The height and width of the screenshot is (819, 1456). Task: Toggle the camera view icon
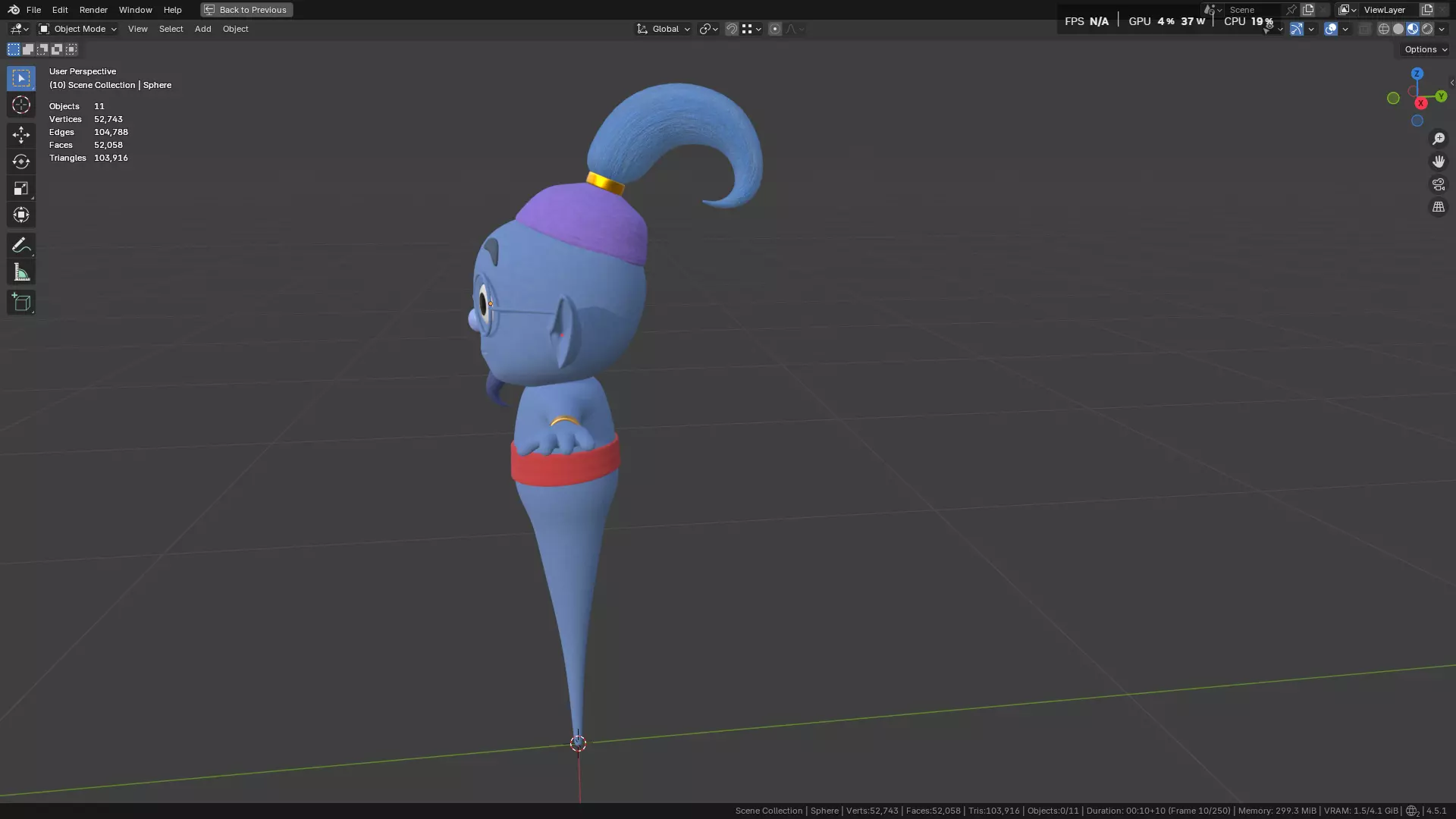point(1439,184)
